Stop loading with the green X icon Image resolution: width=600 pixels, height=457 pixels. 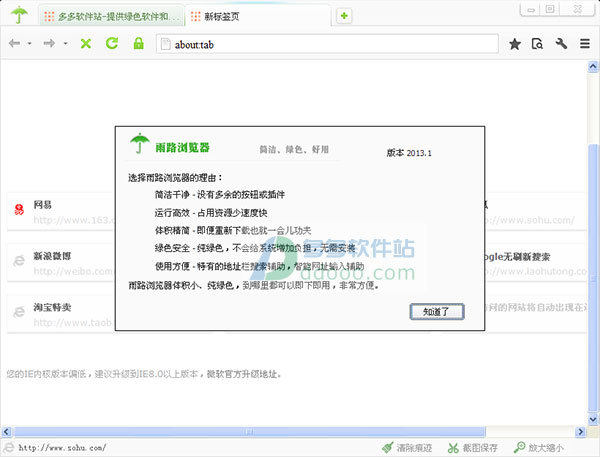click(86, 44)
